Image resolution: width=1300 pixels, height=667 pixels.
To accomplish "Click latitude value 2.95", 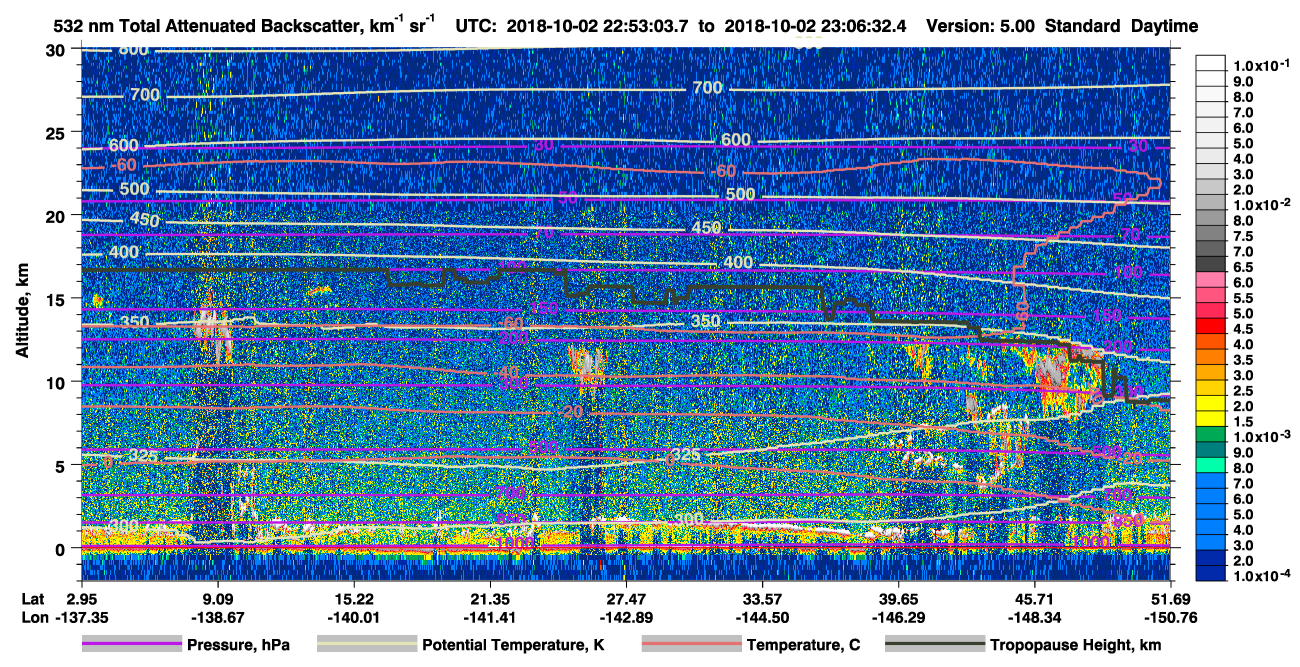I will (x=80, y=598).
